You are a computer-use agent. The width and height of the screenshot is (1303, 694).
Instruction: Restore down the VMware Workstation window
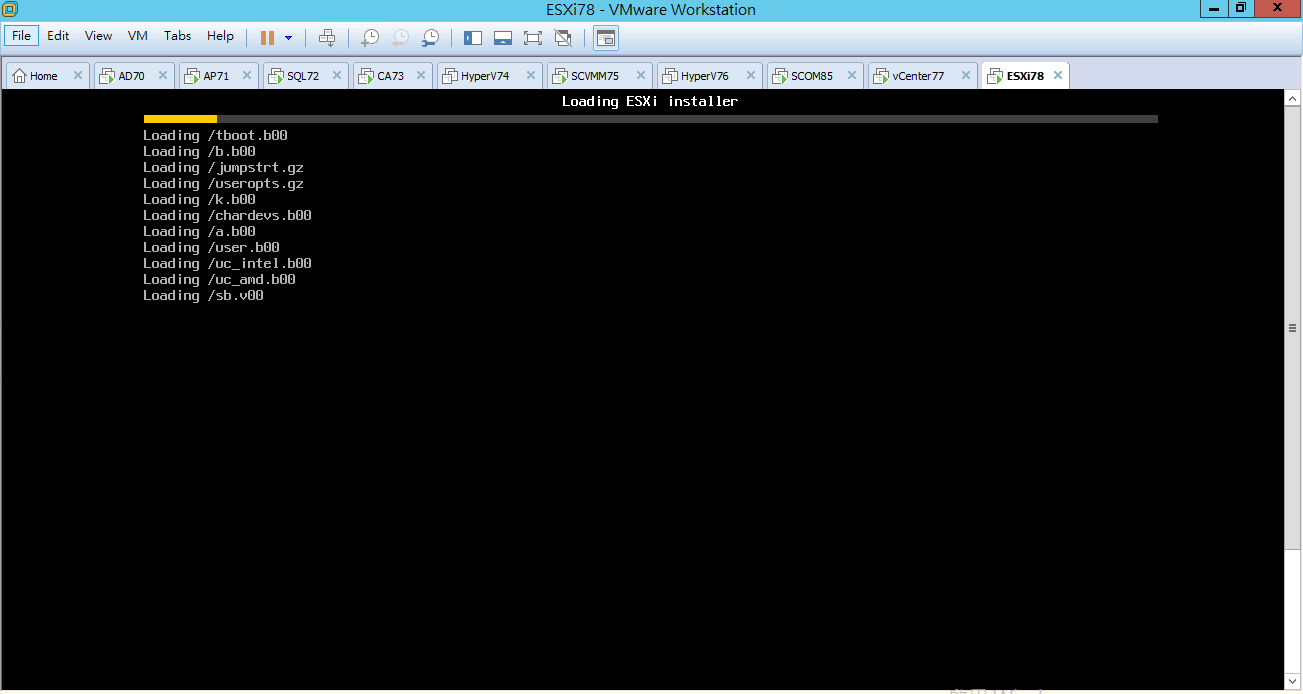click(x=1241, y=8)
